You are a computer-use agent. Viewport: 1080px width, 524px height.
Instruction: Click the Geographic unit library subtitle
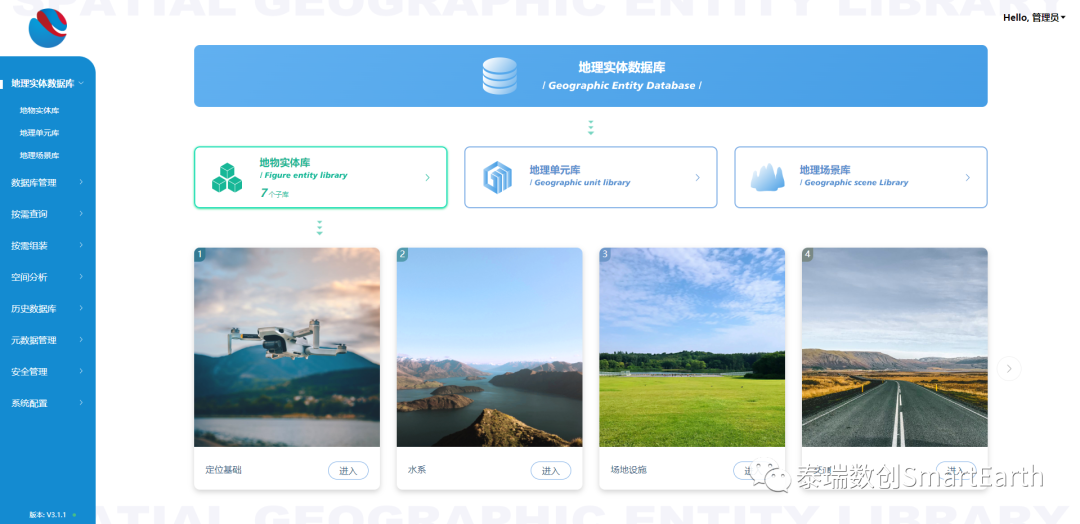[580, 182]
